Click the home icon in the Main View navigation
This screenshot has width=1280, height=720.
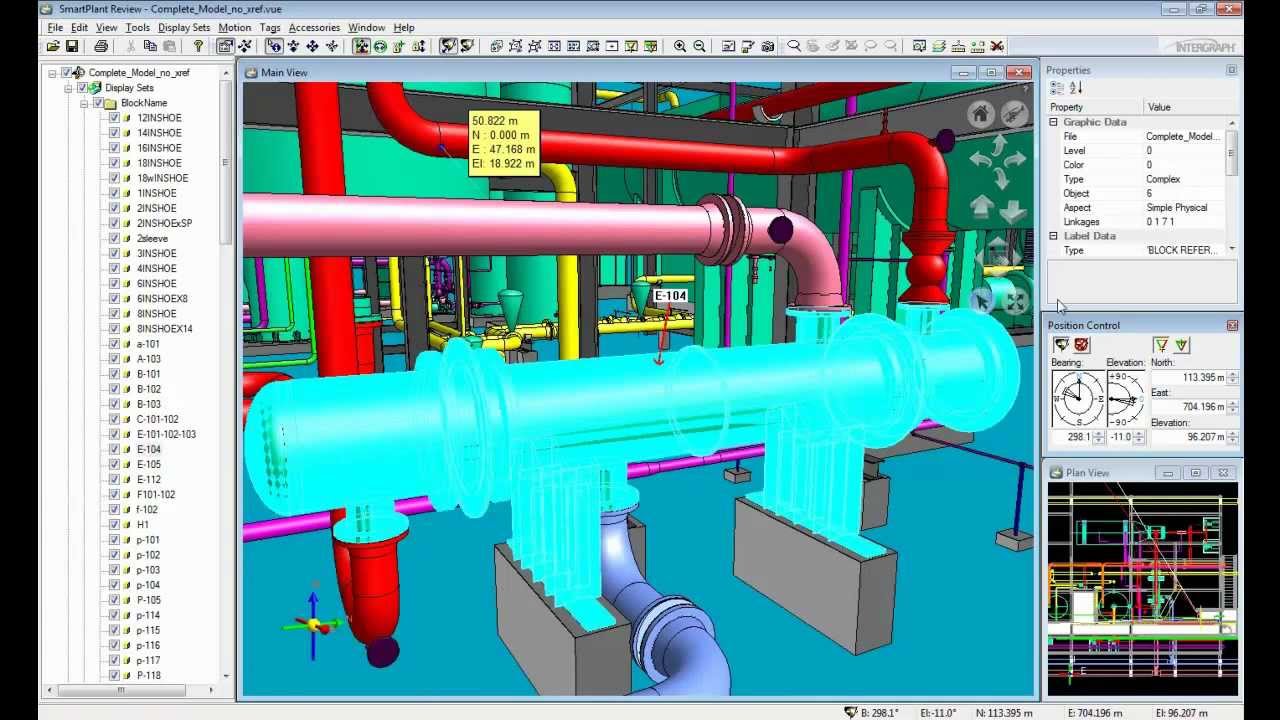coord(981,113)
